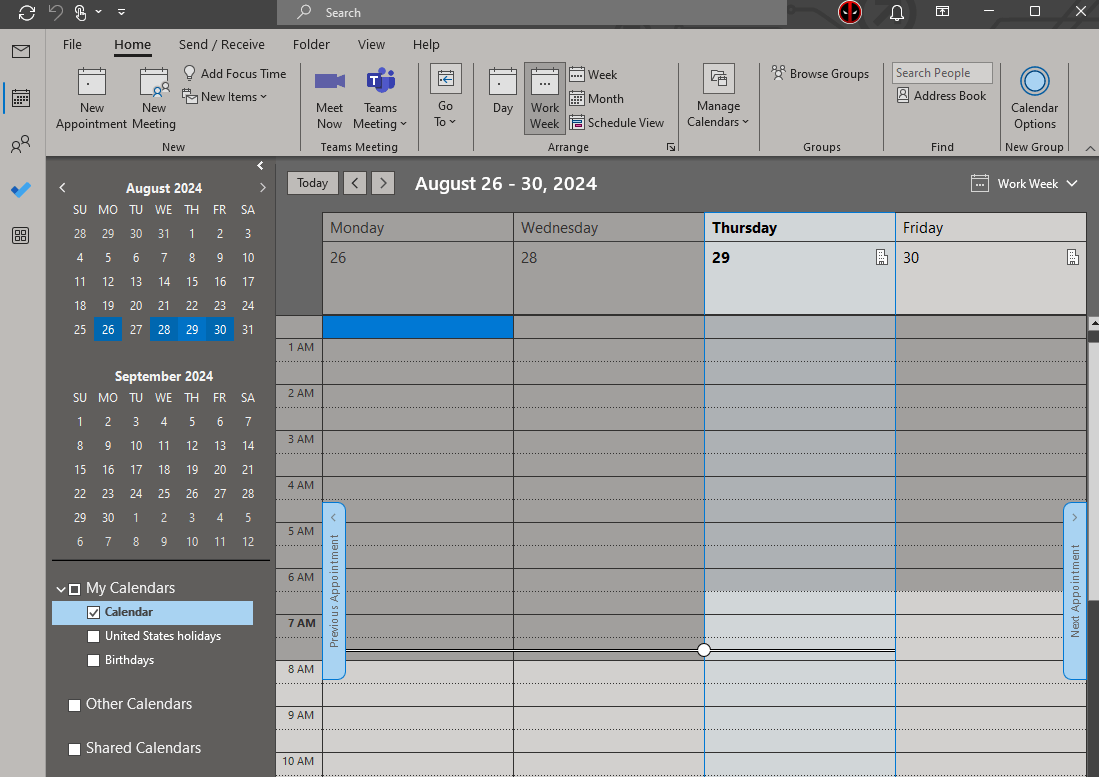Open the Send / Receive tab
Viewport: 1099px width, 777px height.
click(x=221, y=44)
